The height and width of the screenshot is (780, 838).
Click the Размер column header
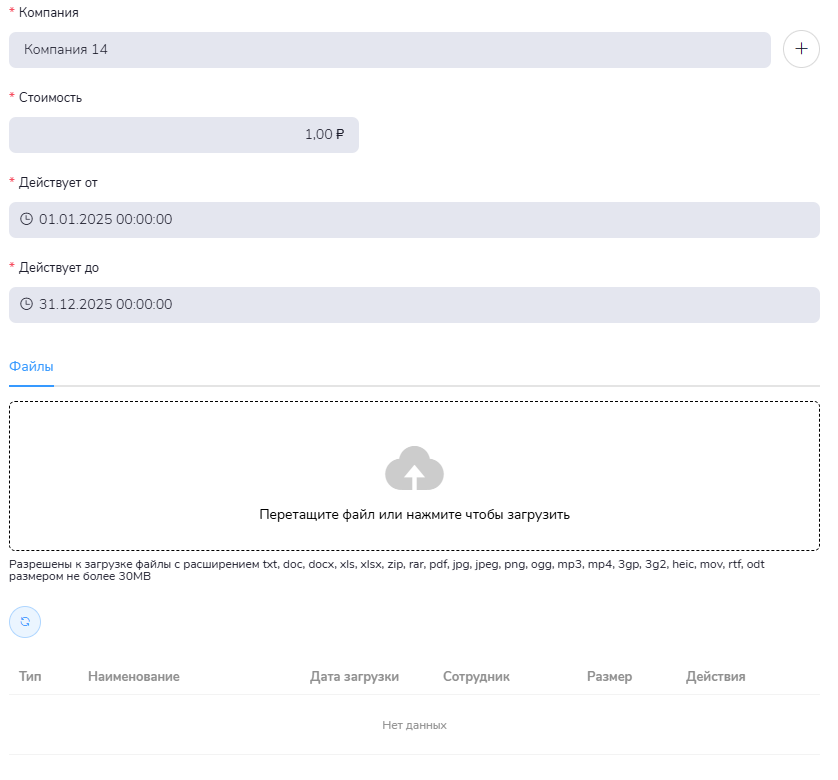(x=609, y=677)
